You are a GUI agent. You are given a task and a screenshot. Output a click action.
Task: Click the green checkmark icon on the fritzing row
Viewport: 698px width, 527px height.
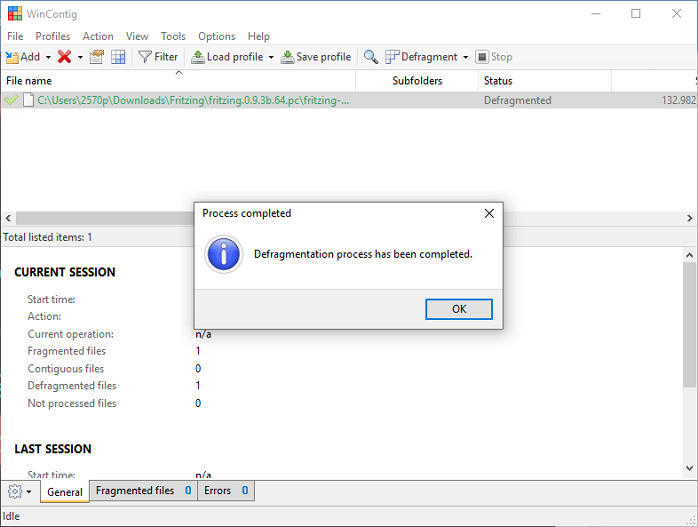click(11, 100)
